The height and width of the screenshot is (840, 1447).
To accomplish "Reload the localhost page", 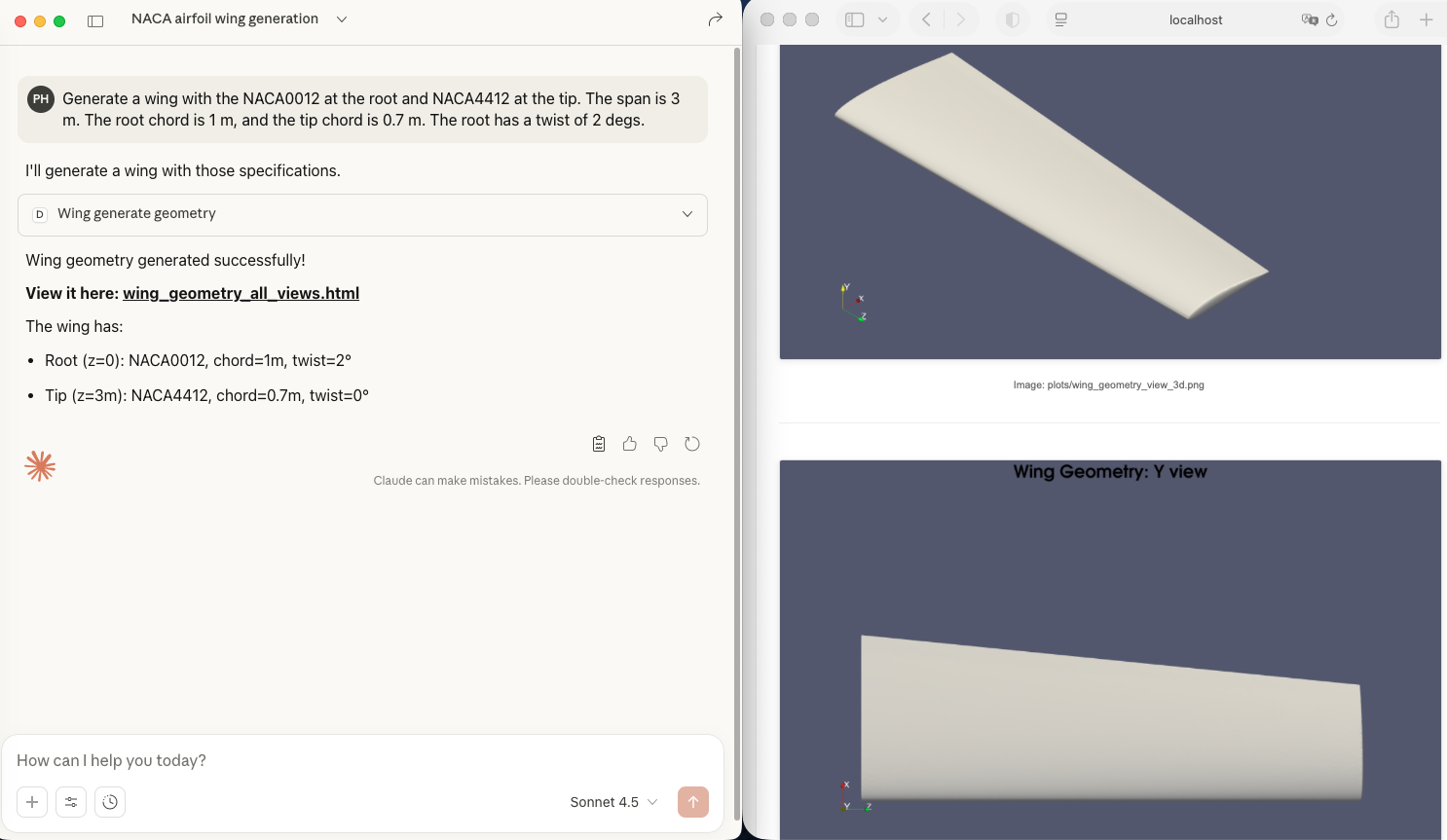I will (x=1332, y=19).
